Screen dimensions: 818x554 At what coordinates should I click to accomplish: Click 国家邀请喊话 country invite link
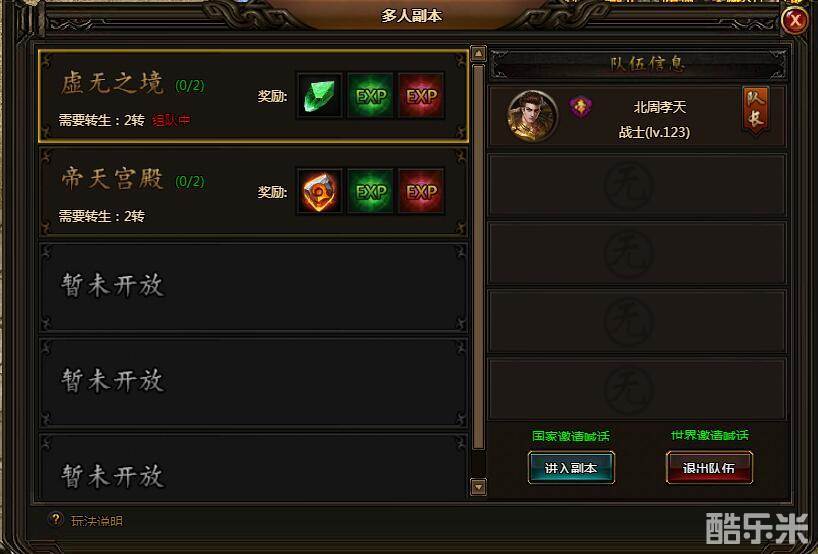click(570, 436)
